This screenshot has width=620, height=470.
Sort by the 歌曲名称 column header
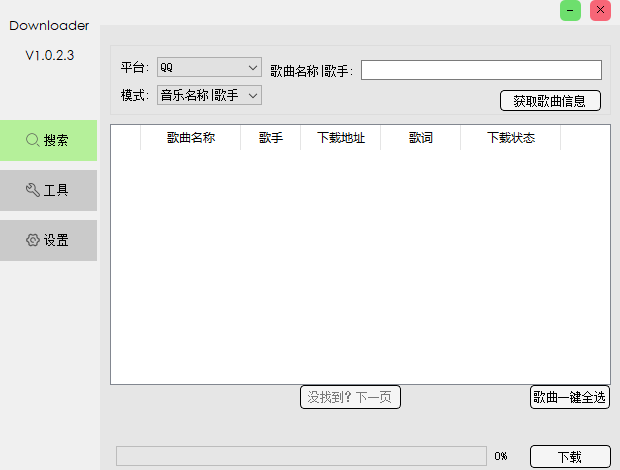pos(191,138)
